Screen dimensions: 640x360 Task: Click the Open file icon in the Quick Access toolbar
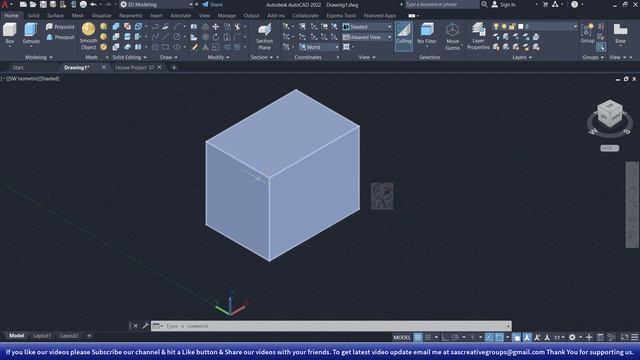coord(33,4)
